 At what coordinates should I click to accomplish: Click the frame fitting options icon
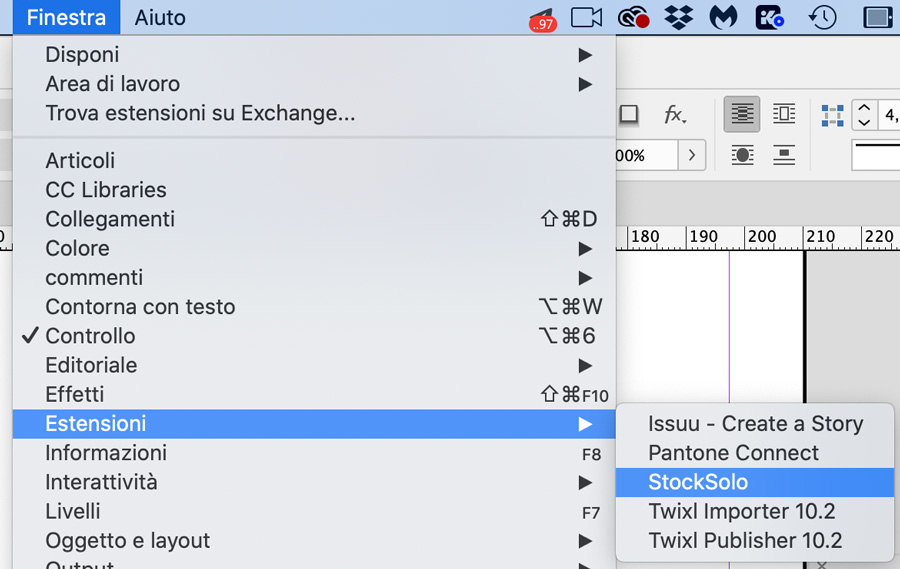click(832, 115)
